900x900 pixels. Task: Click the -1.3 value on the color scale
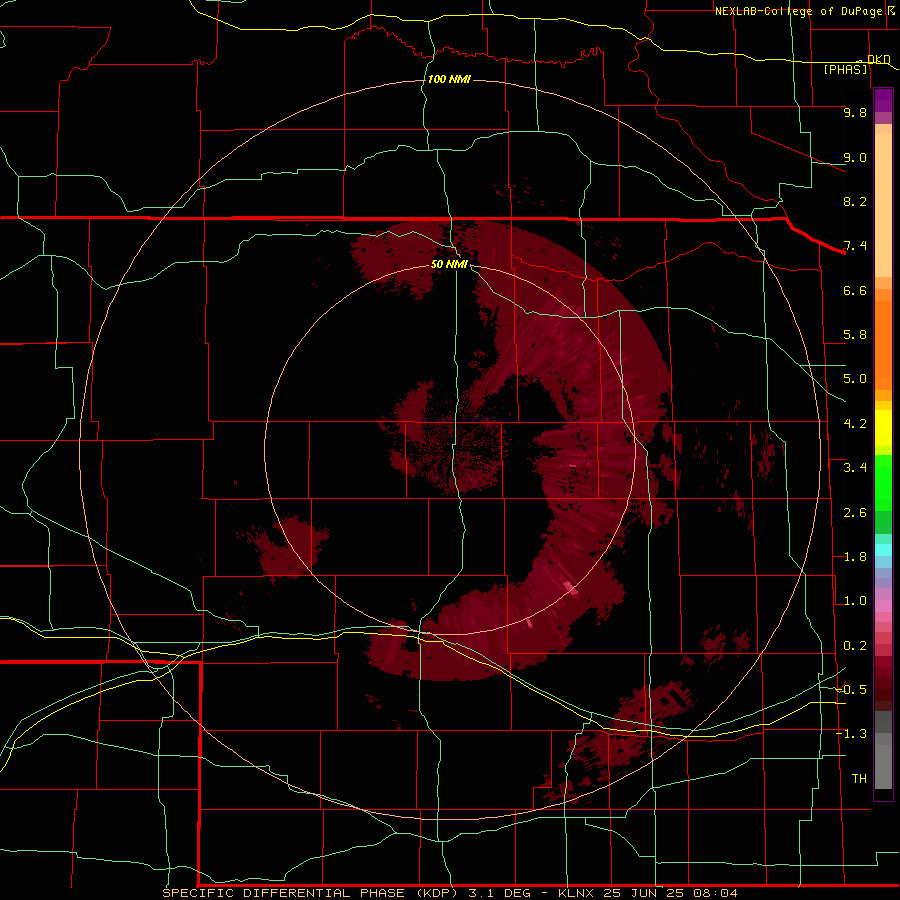tap(851, 734)
